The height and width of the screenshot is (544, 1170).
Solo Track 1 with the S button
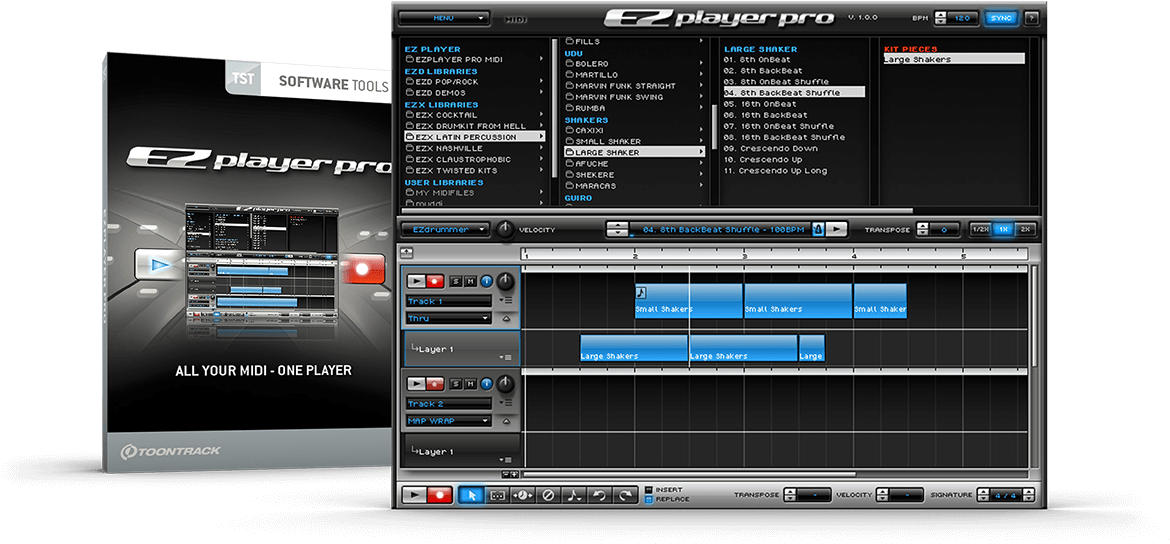point(456,282)
